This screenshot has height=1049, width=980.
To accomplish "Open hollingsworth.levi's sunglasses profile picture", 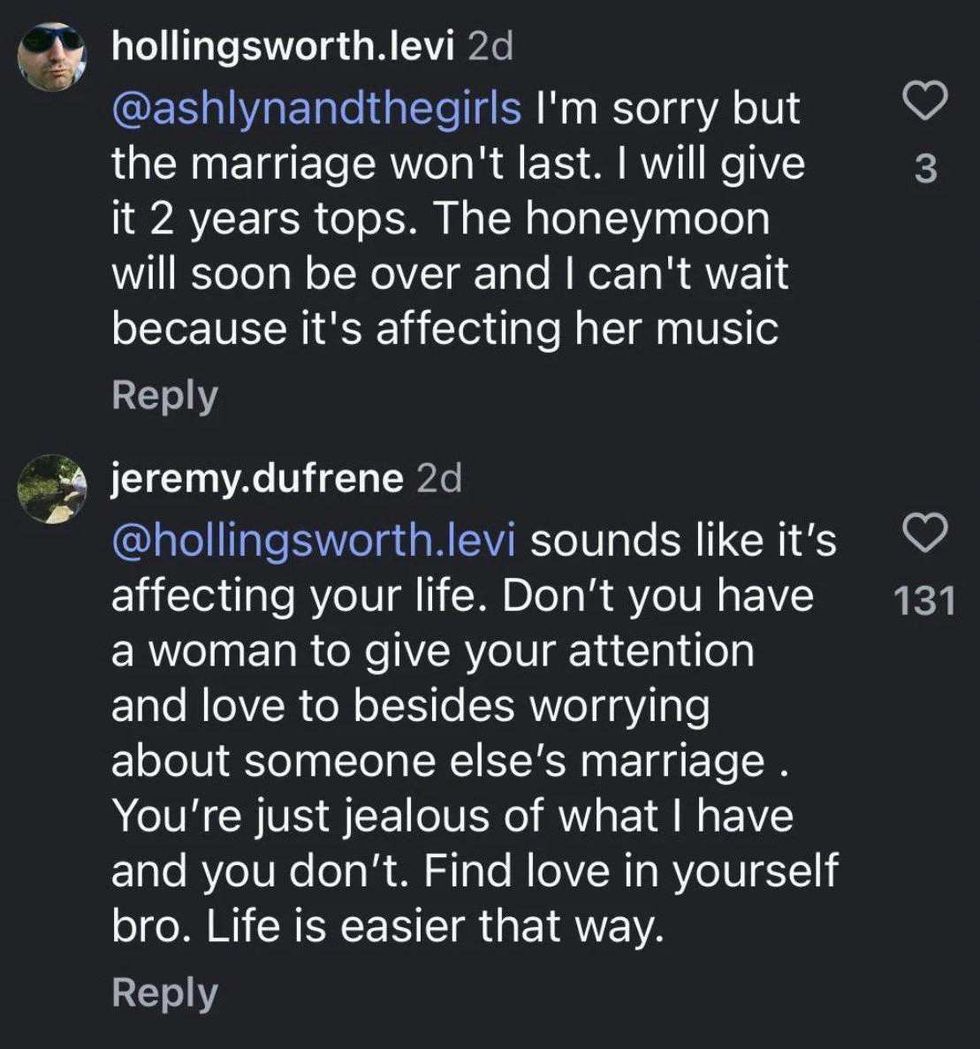I will (54, 59).
